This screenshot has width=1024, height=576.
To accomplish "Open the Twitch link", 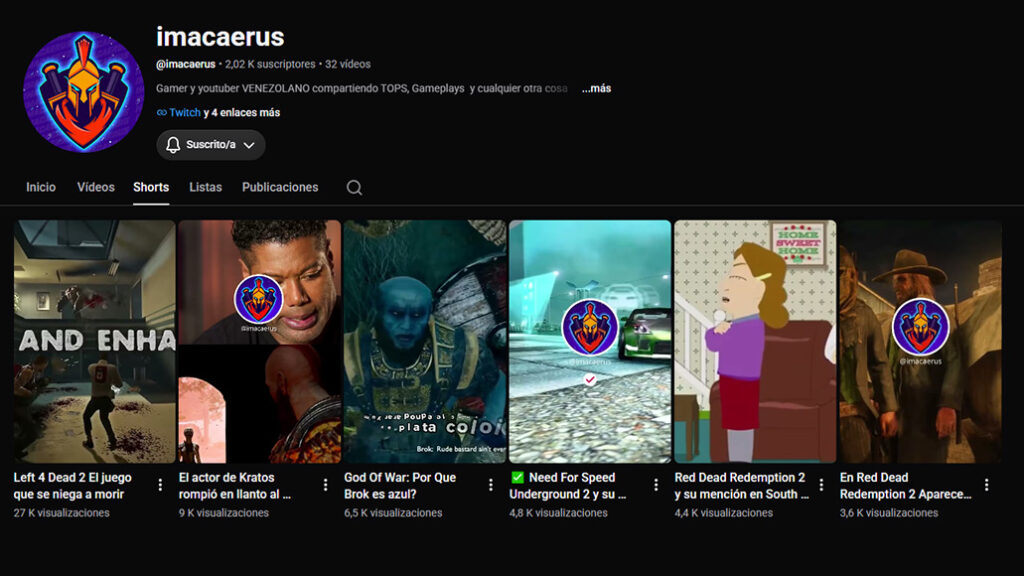I will coord(185,112).
